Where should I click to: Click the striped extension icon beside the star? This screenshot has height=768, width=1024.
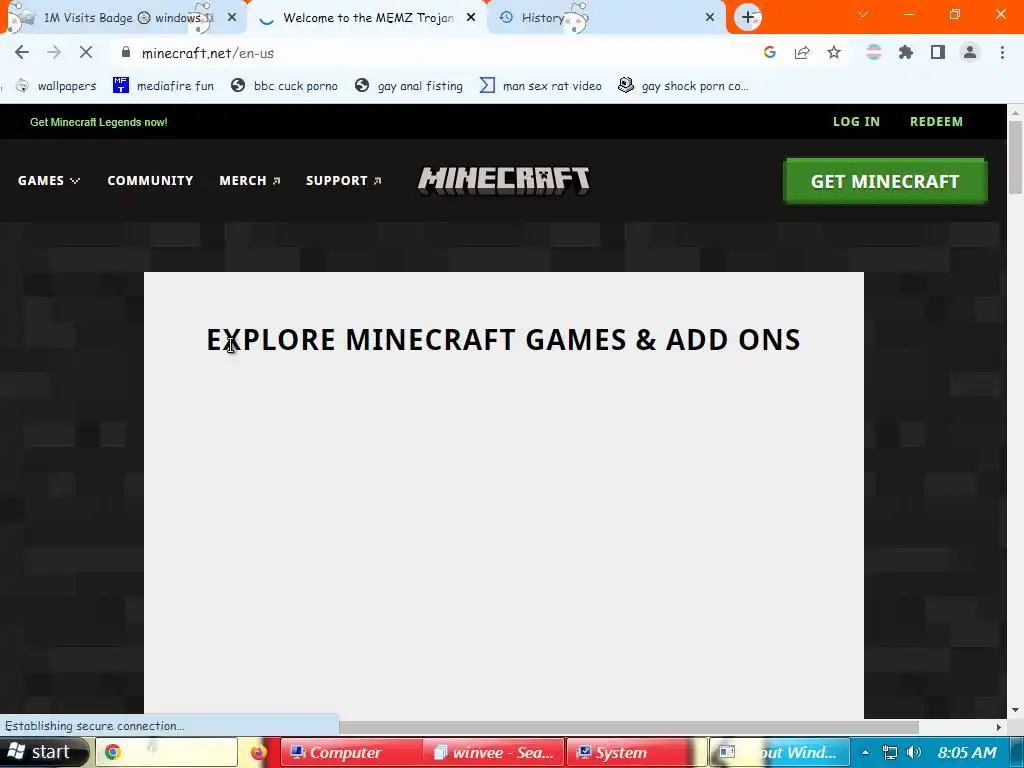873,53
